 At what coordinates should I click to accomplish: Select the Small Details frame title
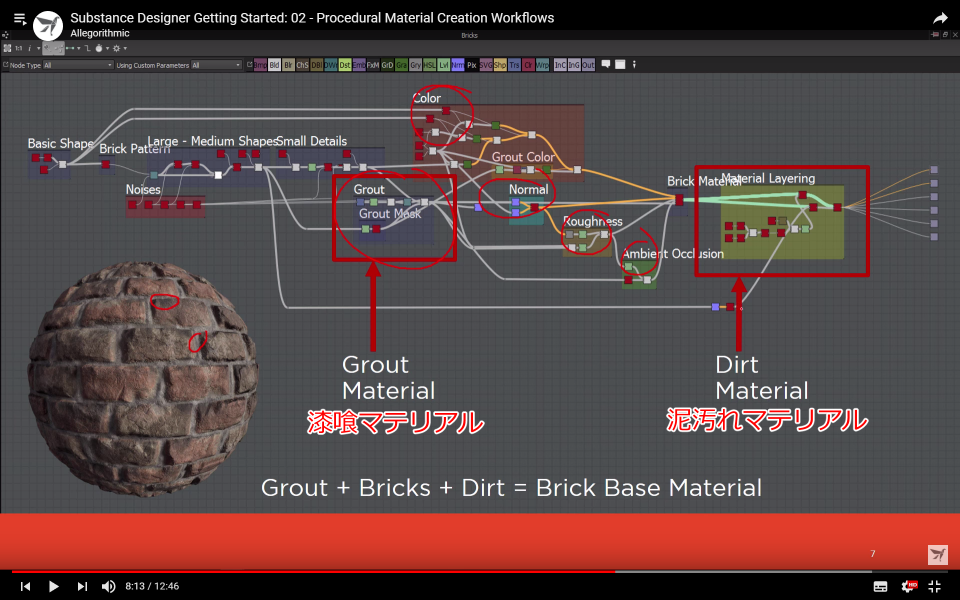coord(312,141)
